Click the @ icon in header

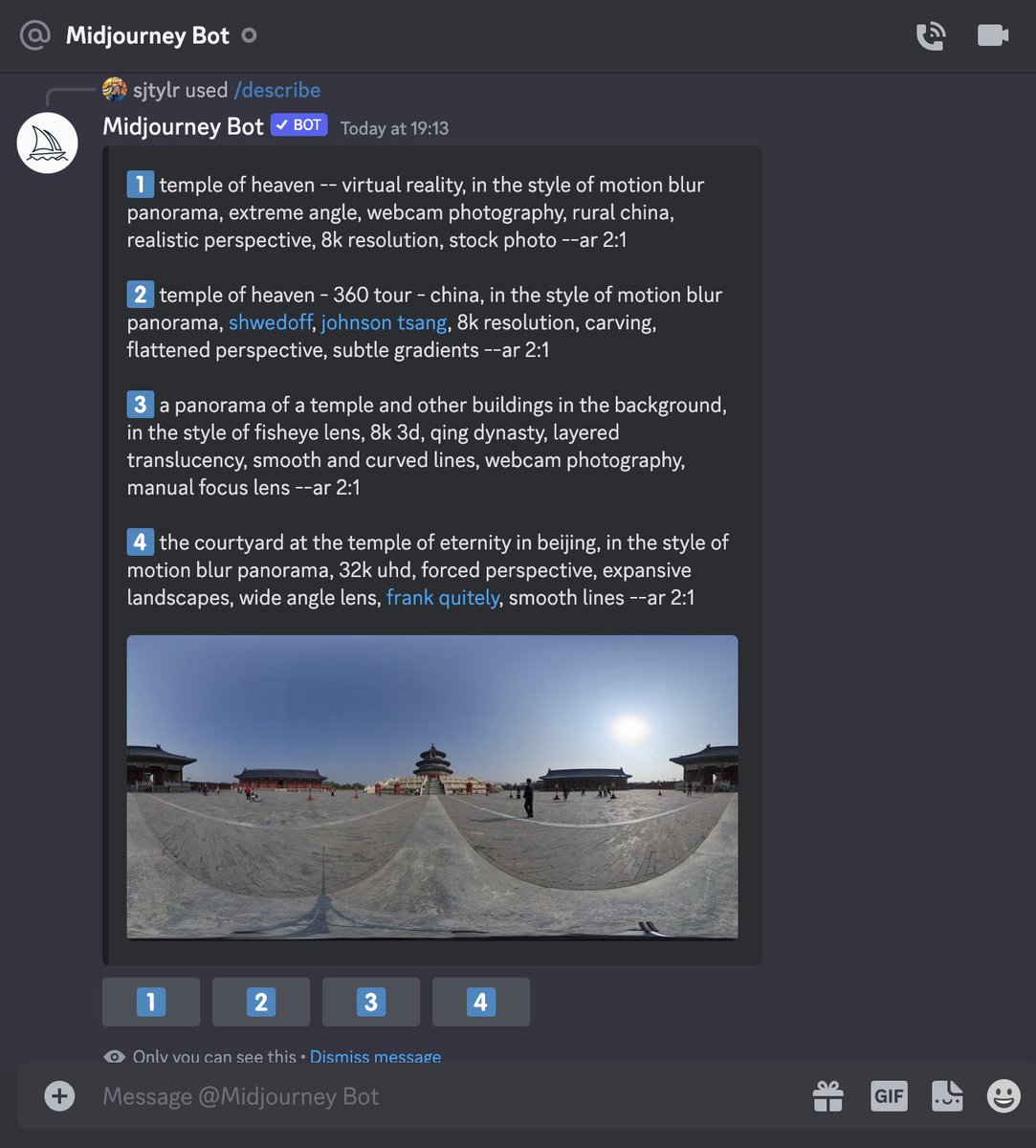[35, 35]
